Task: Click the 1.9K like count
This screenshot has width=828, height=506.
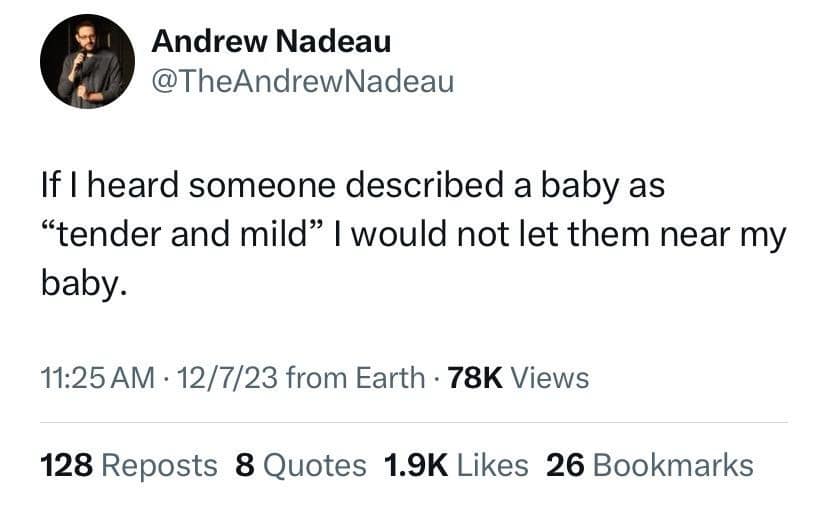Action: click(x=415, y=464)
